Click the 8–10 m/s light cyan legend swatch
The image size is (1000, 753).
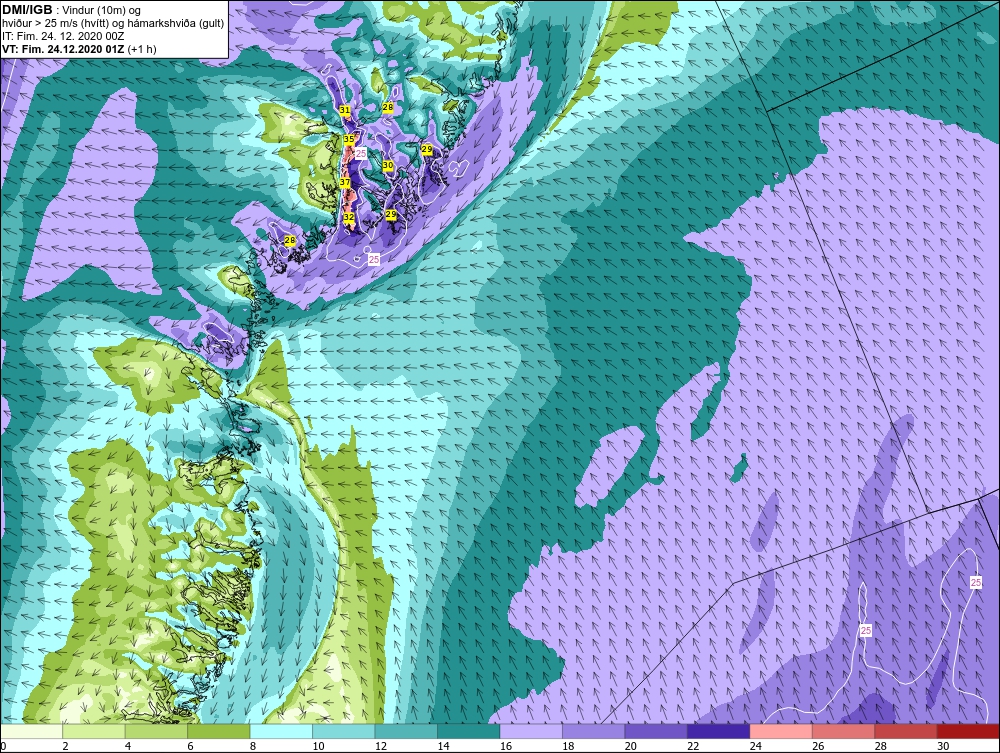click(281, 731)
